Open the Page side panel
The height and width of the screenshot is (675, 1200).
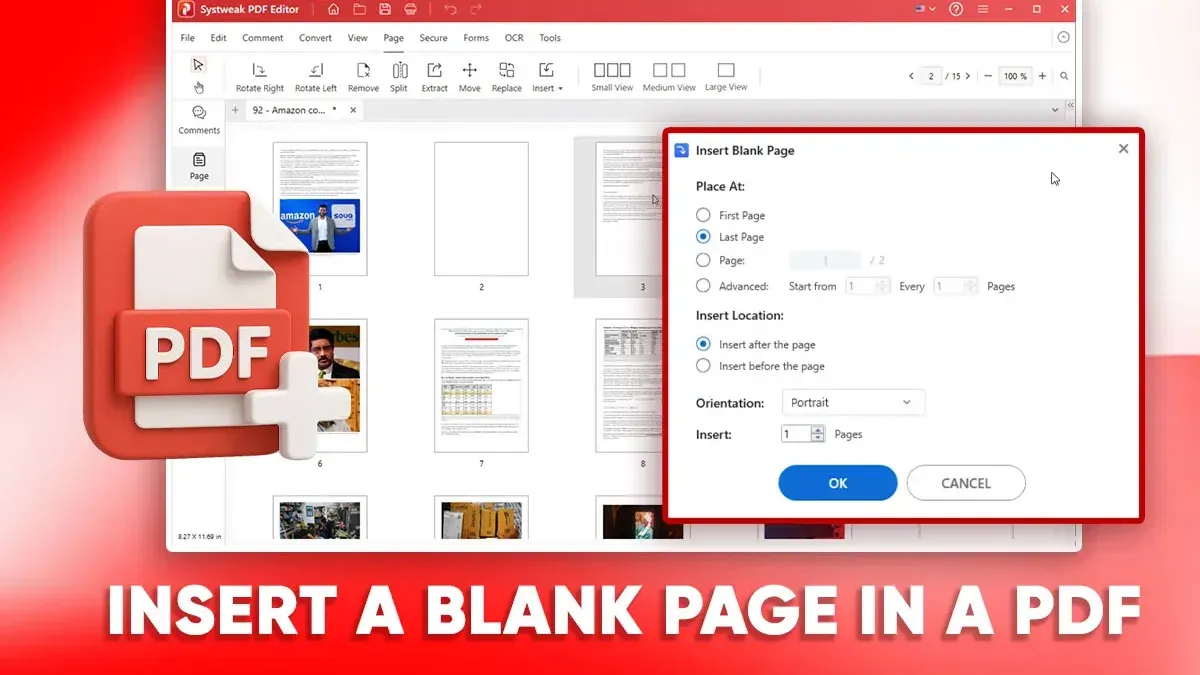click(x=199, y=167)
